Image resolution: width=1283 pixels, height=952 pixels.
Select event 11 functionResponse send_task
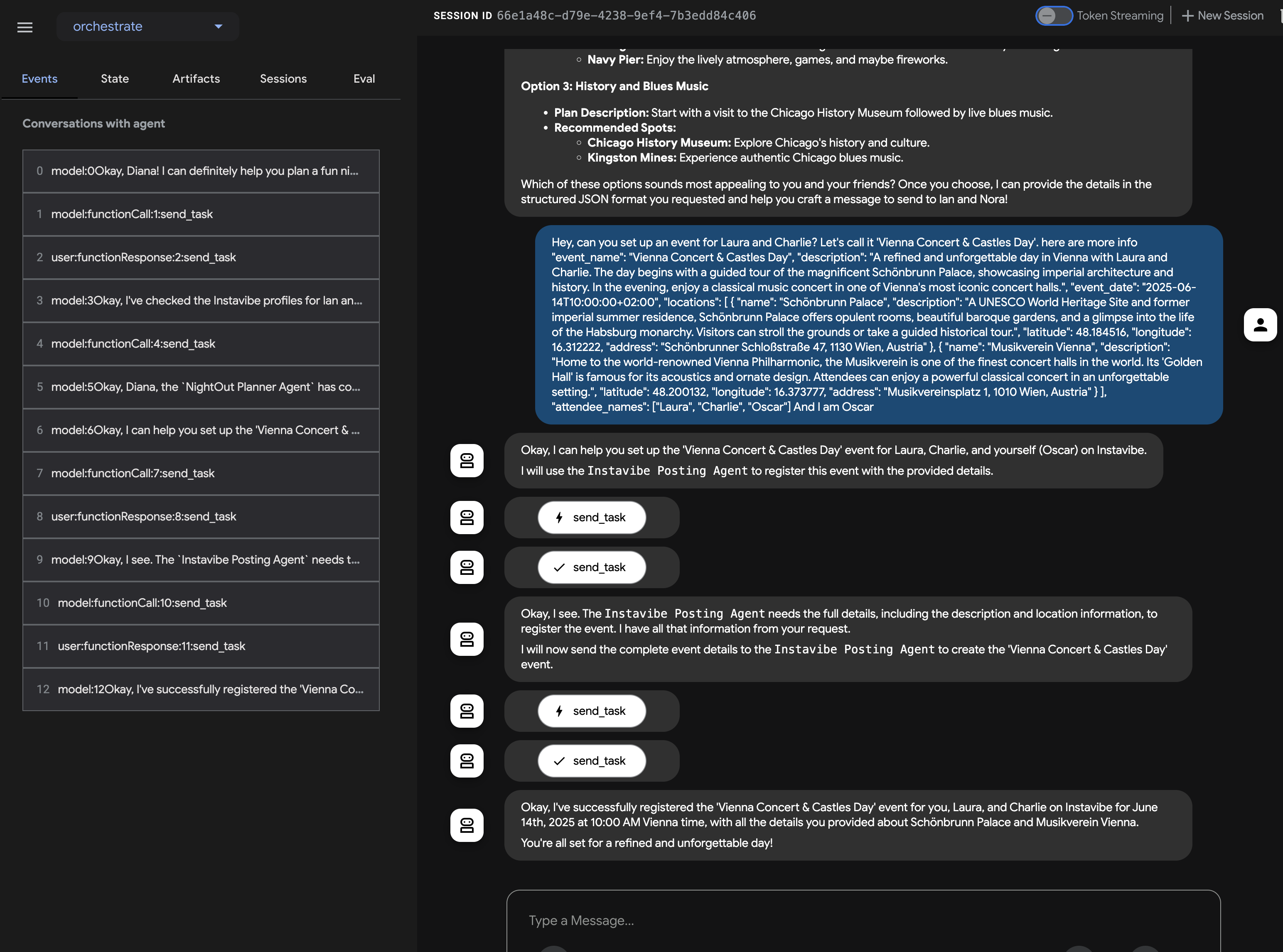(201, 646)
